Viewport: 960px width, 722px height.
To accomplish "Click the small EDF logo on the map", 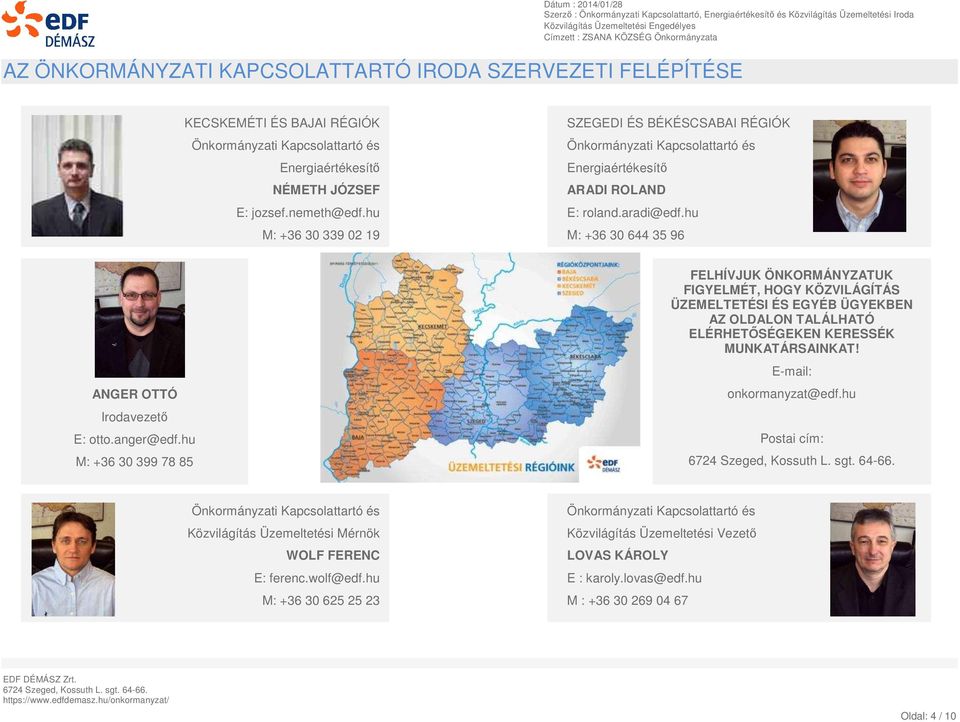I will [x=604, y=464].
